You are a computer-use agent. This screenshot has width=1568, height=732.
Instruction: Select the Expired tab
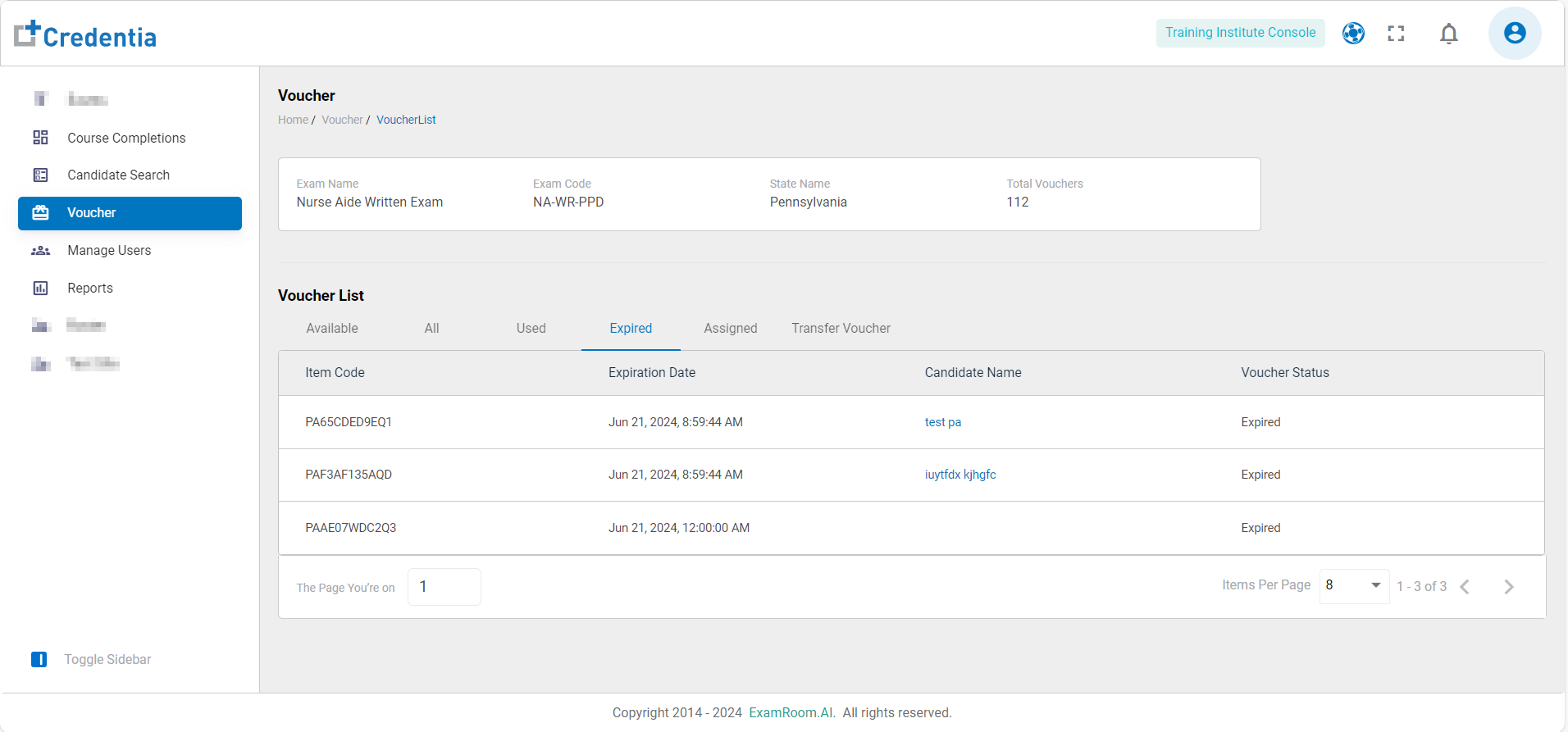pyautogui.click(x=631, y=328)
